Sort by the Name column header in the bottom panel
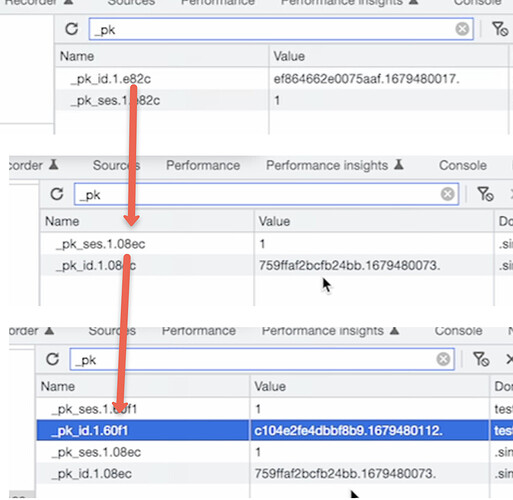 [58, 387]
